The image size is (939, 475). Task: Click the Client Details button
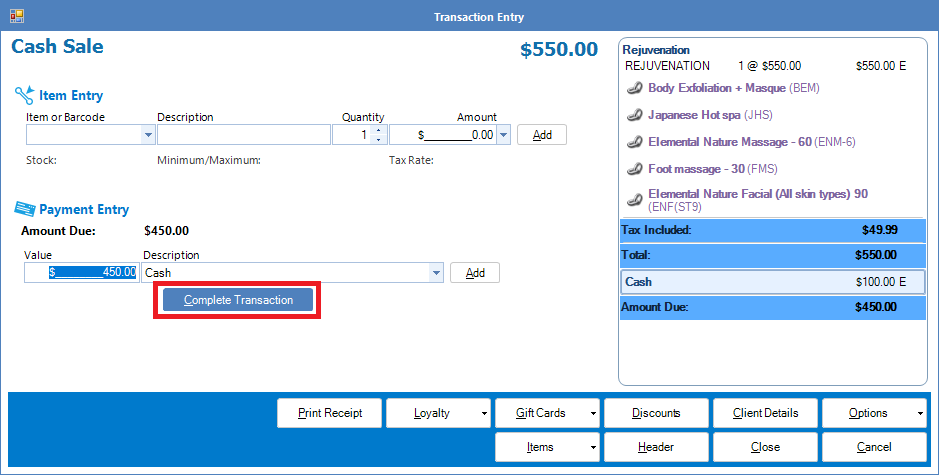[x=765, y=413]
